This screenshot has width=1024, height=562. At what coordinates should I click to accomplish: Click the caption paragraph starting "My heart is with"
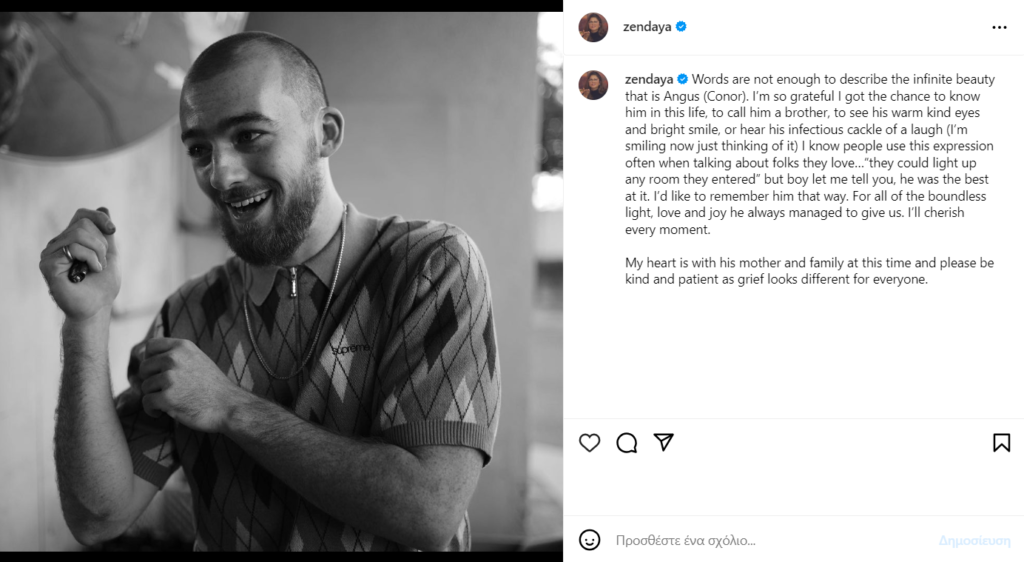(808, 271)
